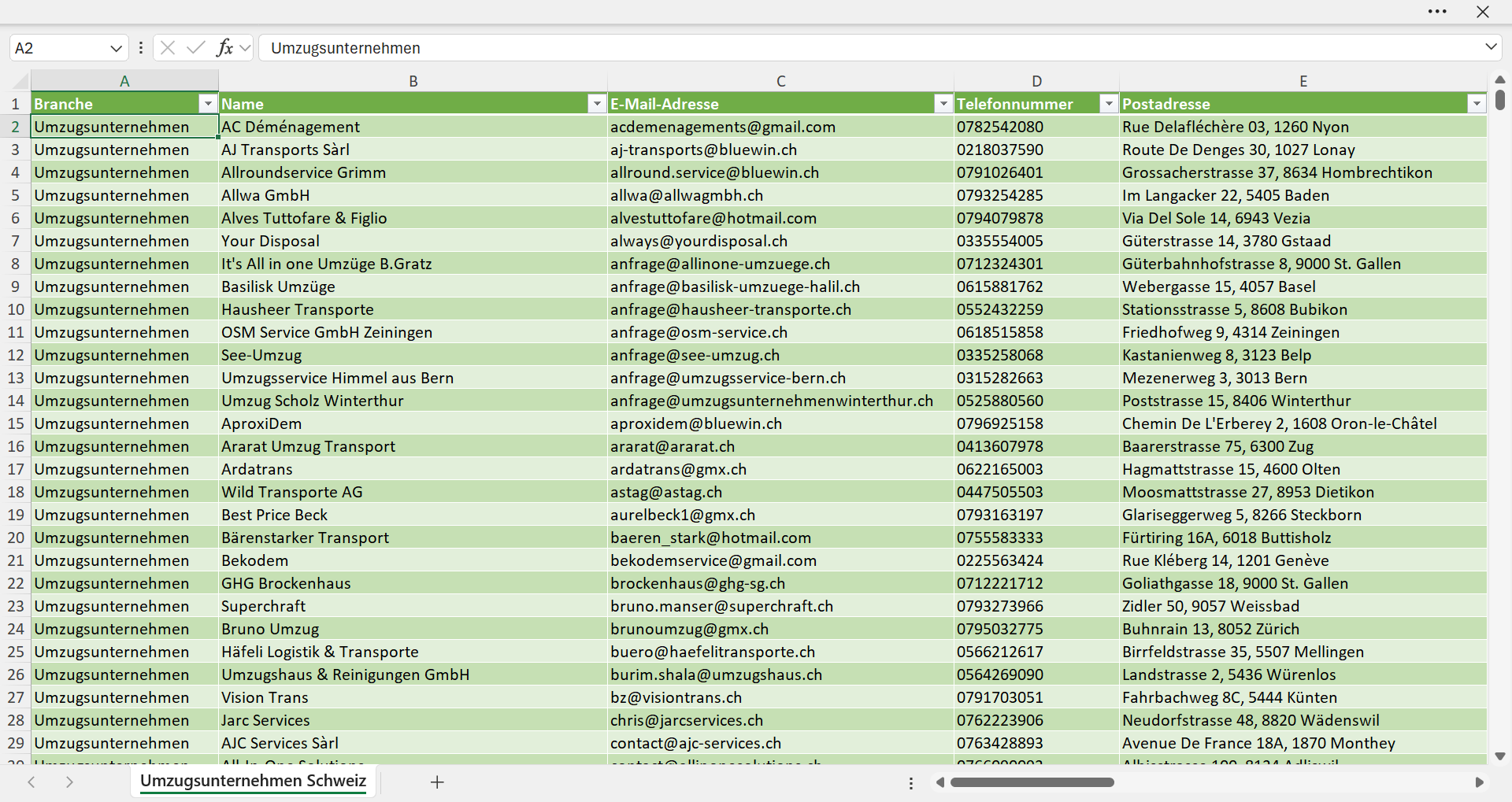1512x802 pixels.
Task: Select email anfrage@umzugsservice-bern.ch
Action: point(780,378)
